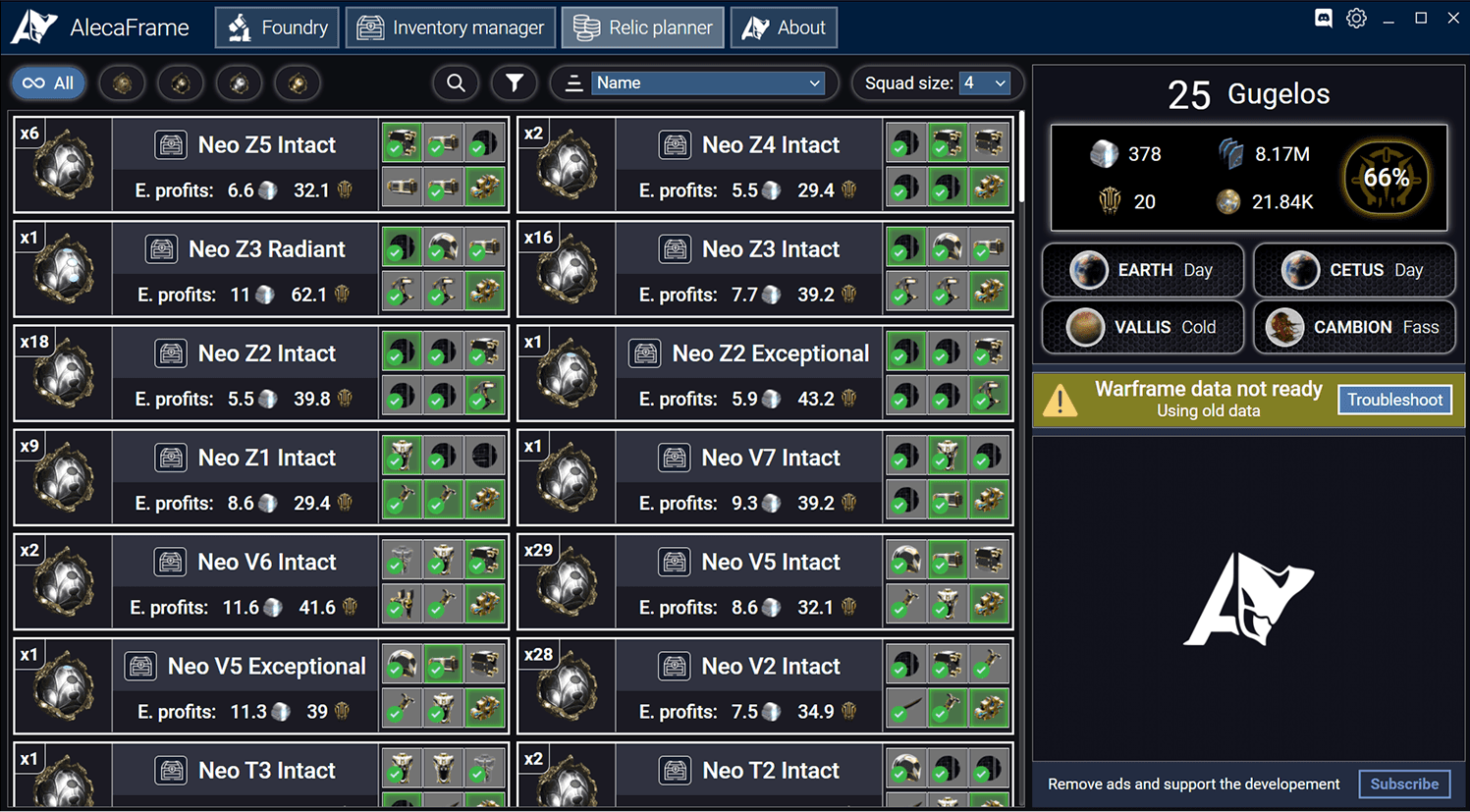Viewport: 1470px width, 812px height.
Task: Open the About tab
Action: [784, 27]
